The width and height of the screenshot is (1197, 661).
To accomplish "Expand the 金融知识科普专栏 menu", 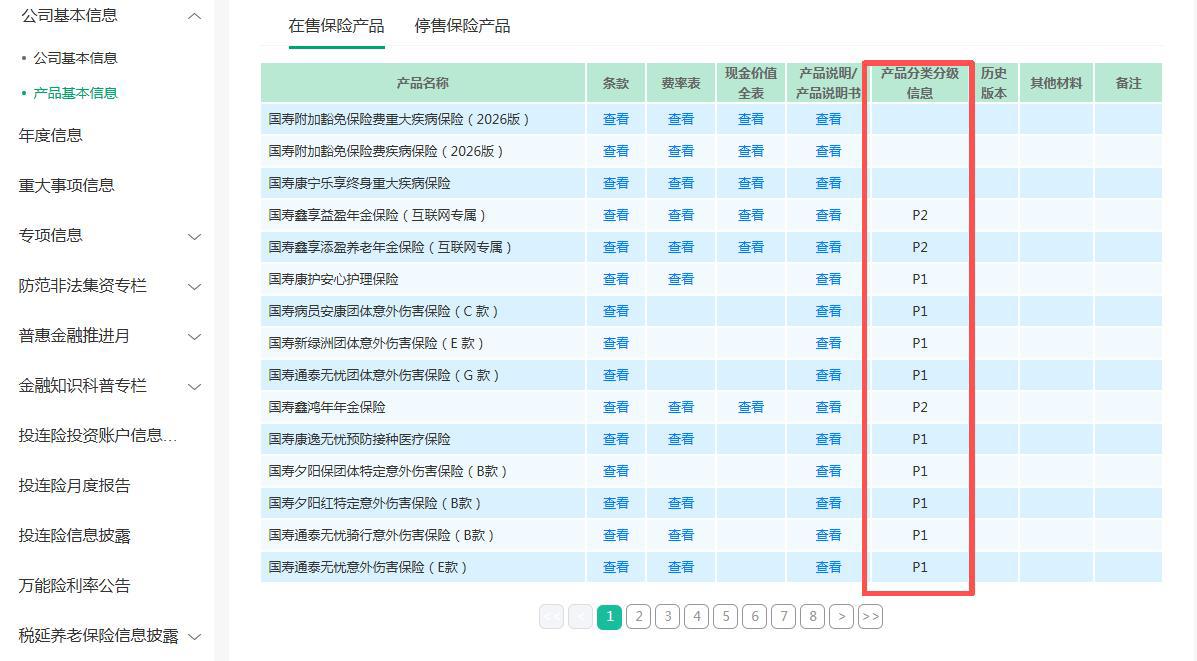I will 195,386.
